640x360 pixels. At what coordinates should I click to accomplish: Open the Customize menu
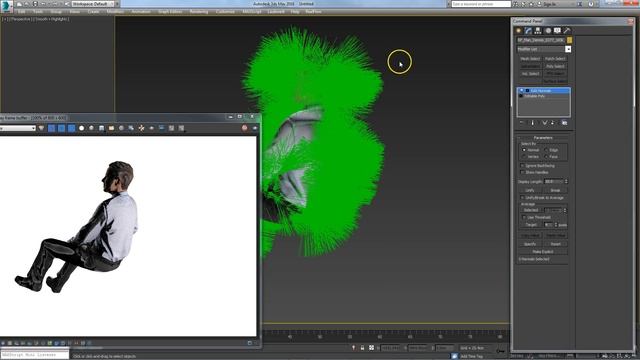point(225,12)
